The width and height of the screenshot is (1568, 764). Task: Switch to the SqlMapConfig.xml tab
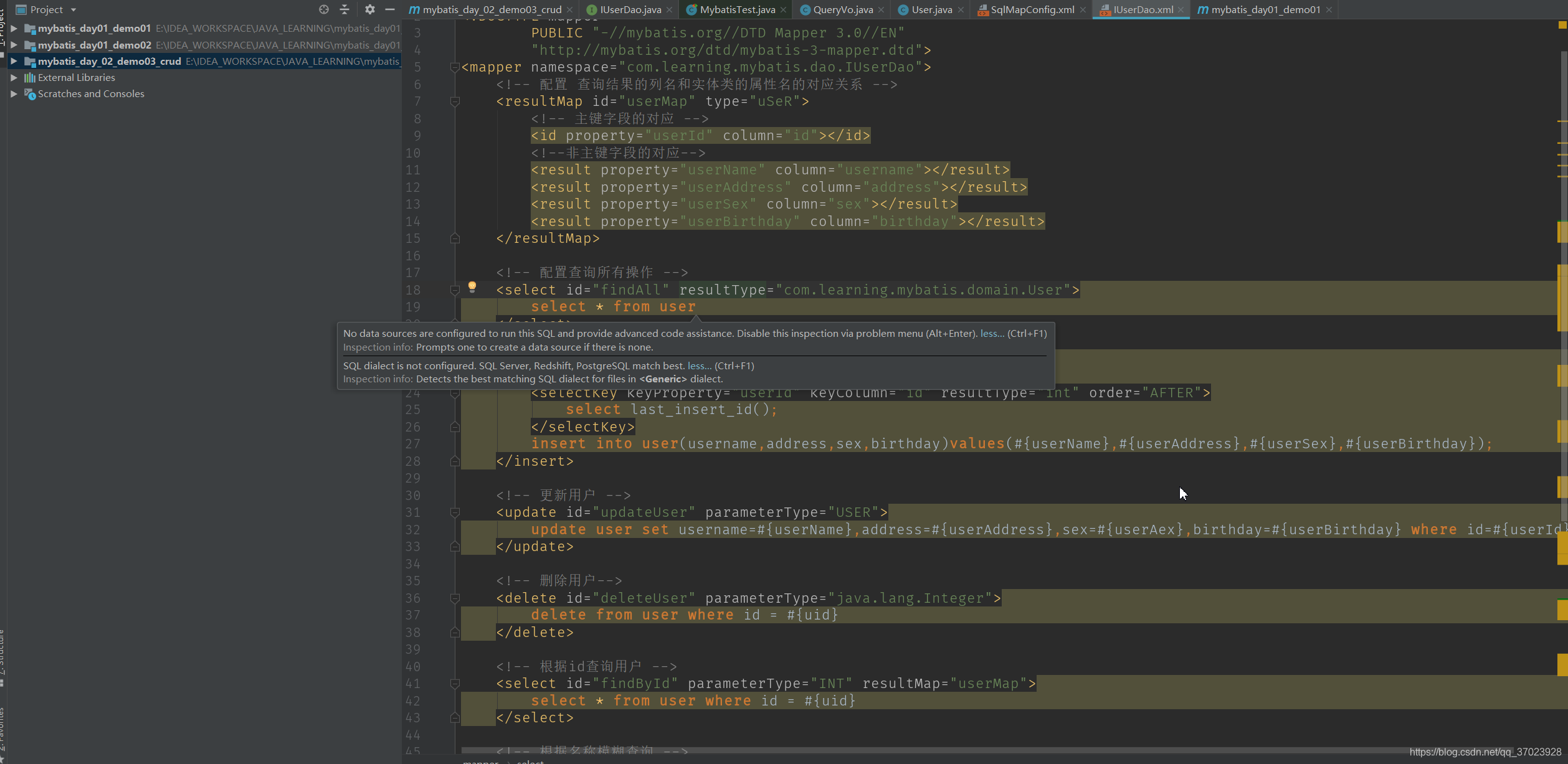point(1032,9)
